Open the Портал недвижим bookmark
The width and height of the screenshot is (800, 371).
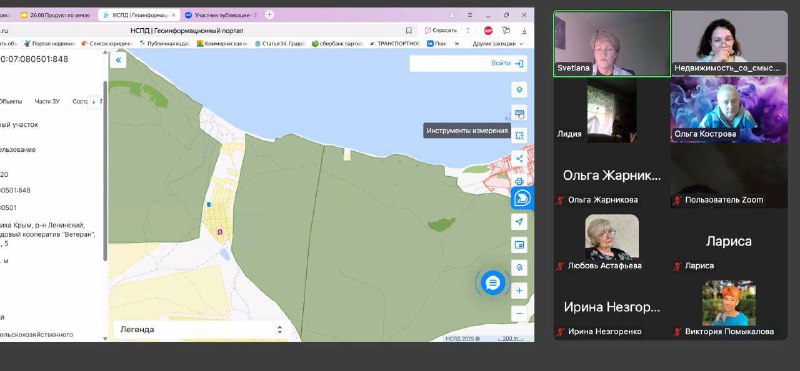pos(49,44)
